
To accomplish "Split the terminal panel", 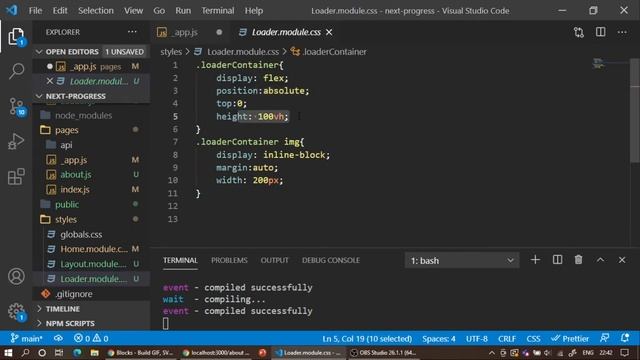I will (x=557, y=260).
